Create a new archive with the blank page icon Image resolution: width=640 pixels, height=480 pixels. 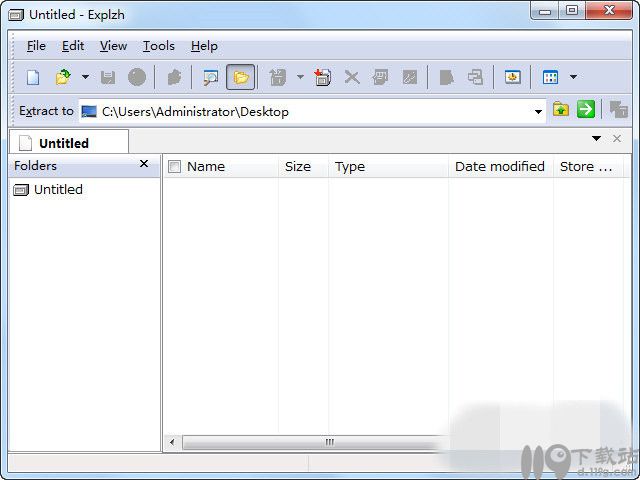point(33,77)
